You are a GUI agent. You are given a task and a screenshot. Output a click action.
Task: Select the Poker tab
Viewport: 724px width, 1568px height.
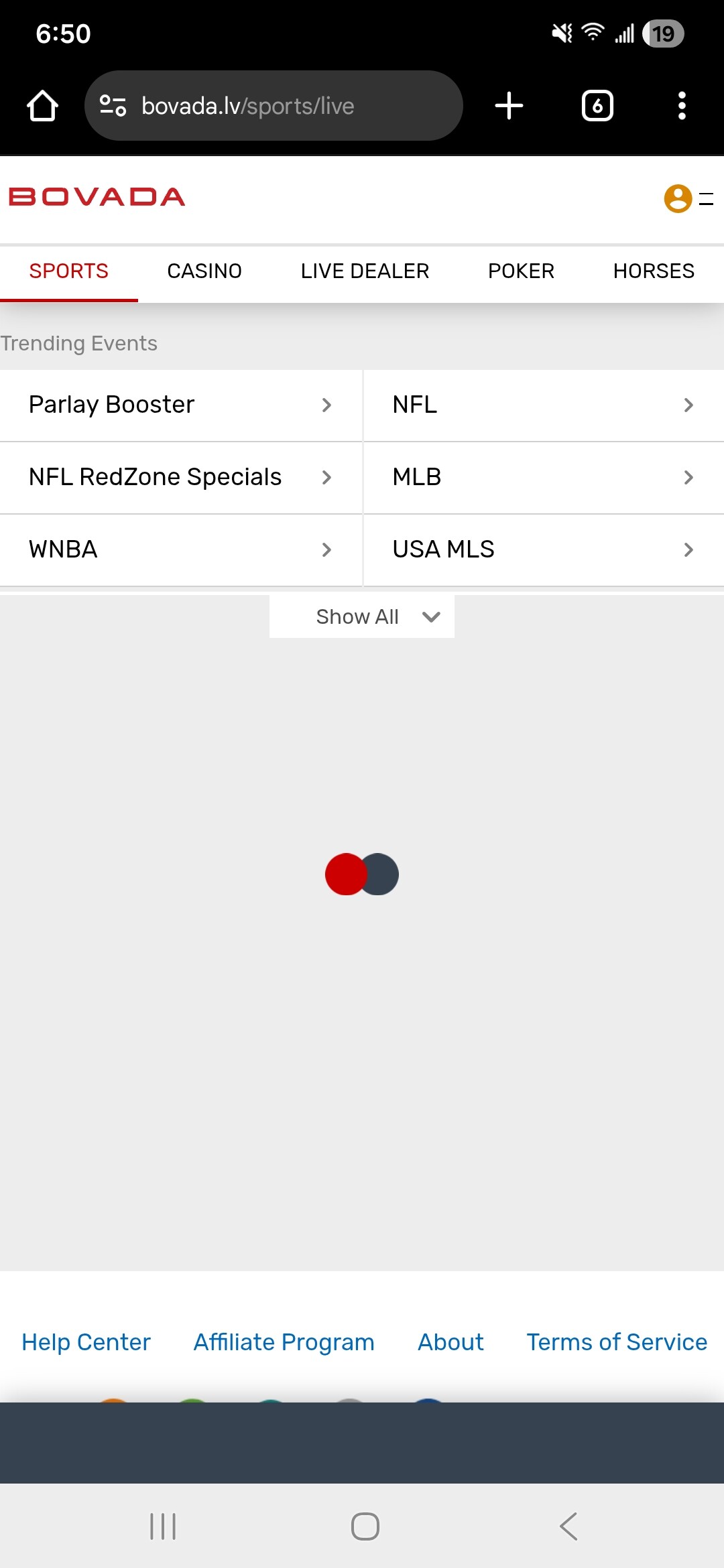[521, 271]
